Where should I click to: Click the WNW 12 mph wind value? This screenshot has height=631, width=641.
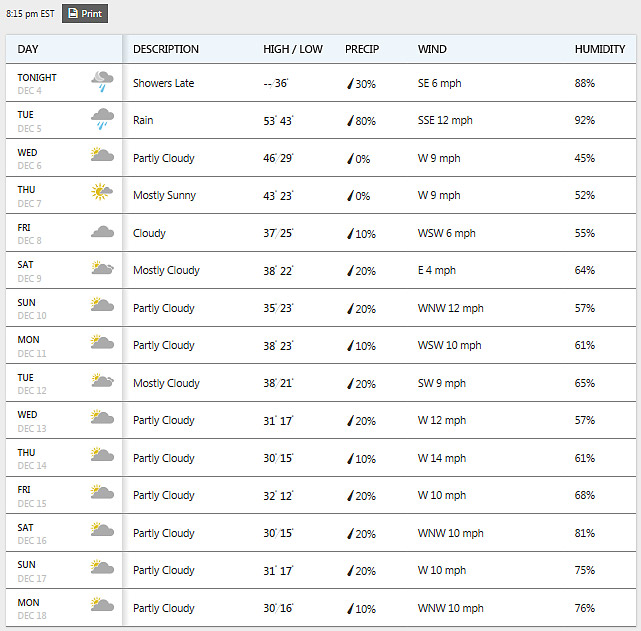(x=450, y=308)
